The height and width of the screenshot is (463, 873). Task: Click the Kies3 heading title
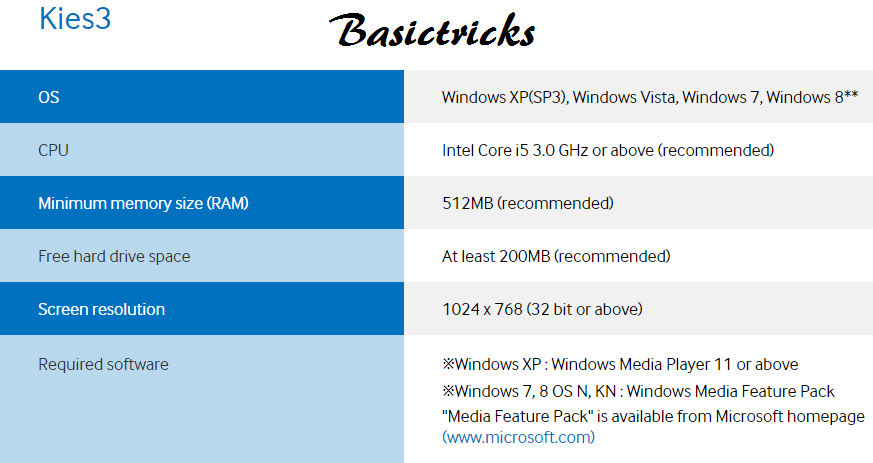75,18
